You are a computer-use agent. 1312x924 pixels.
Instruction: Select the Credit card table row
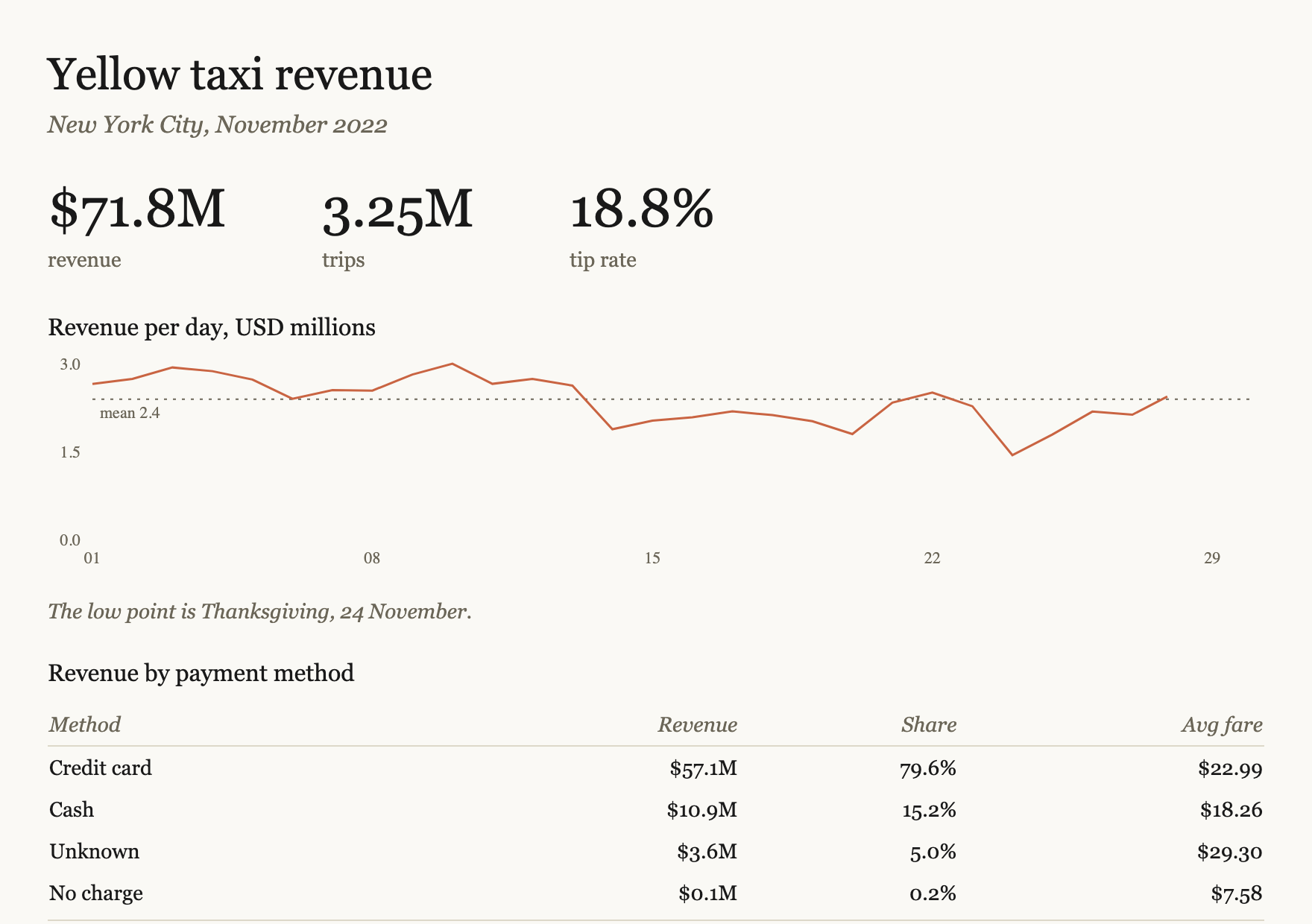[656, 768]
